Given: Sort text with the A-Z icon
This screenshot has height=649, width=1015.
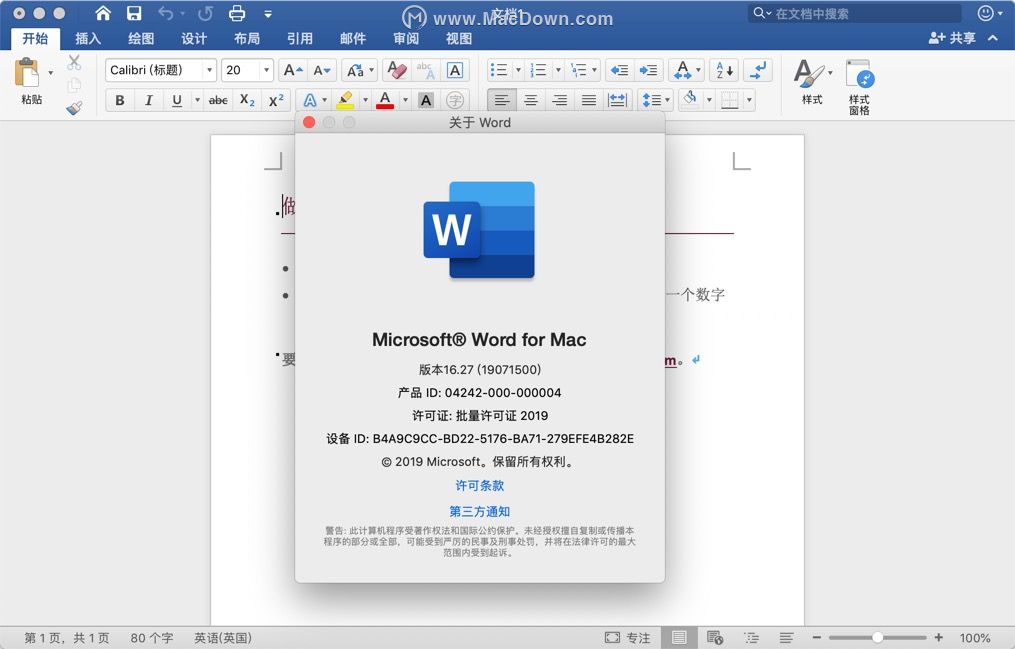Looking at the screenshot, I should pos(724,70).
